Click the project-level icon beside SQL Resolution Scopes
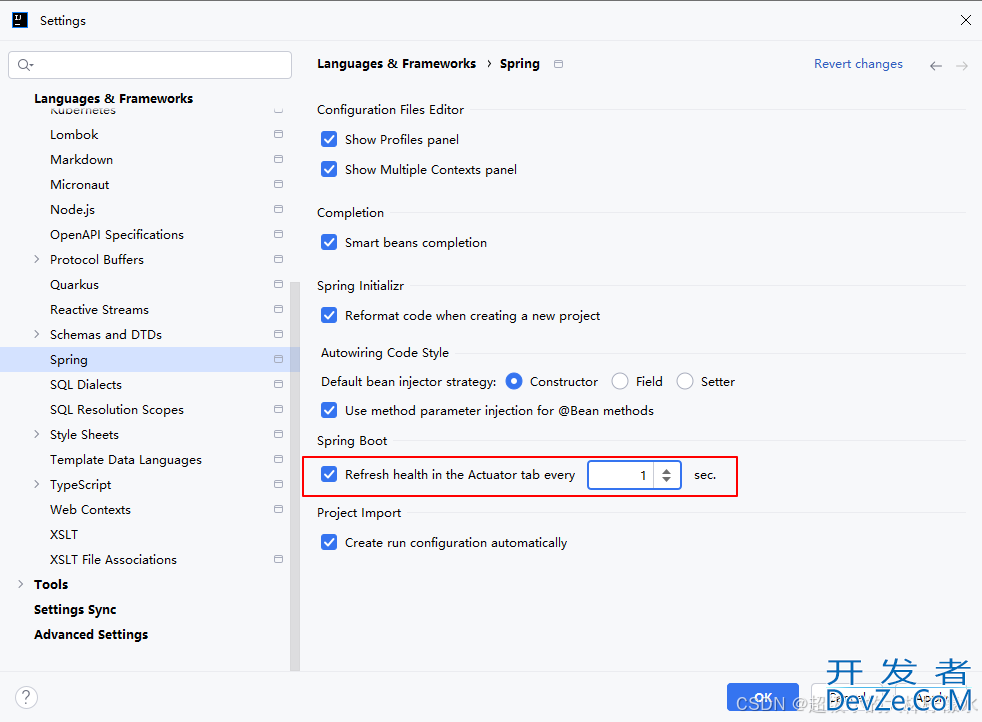This screenshot has width=982, height=722. tap(278, 409)
